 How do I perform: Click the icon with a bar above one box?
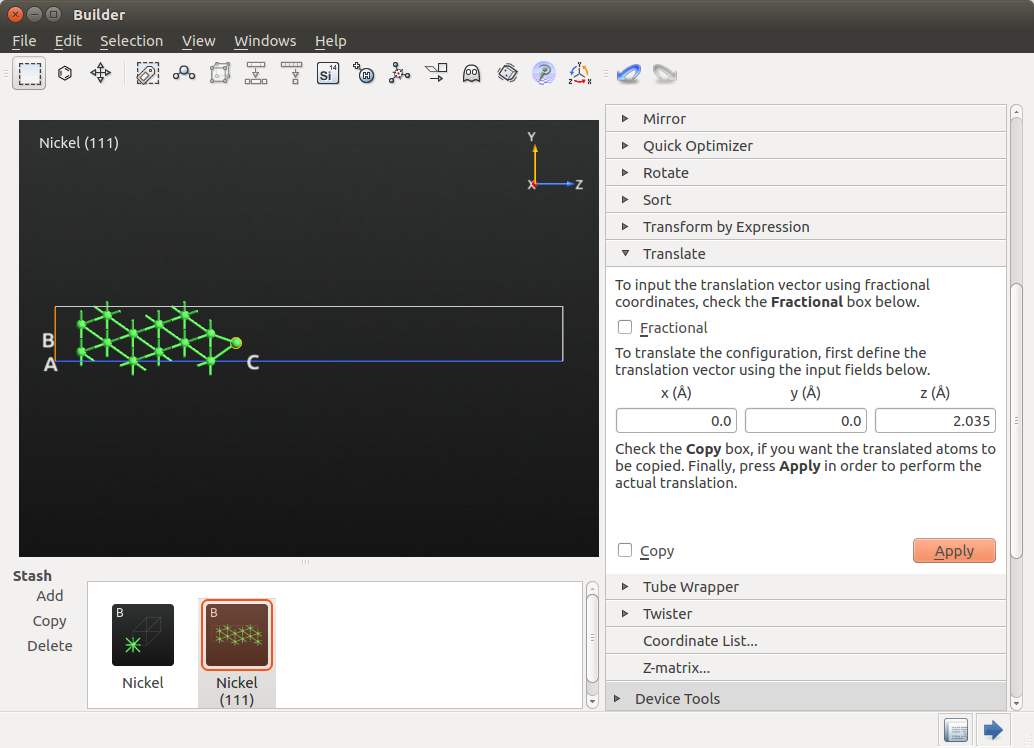pos(291,73)
